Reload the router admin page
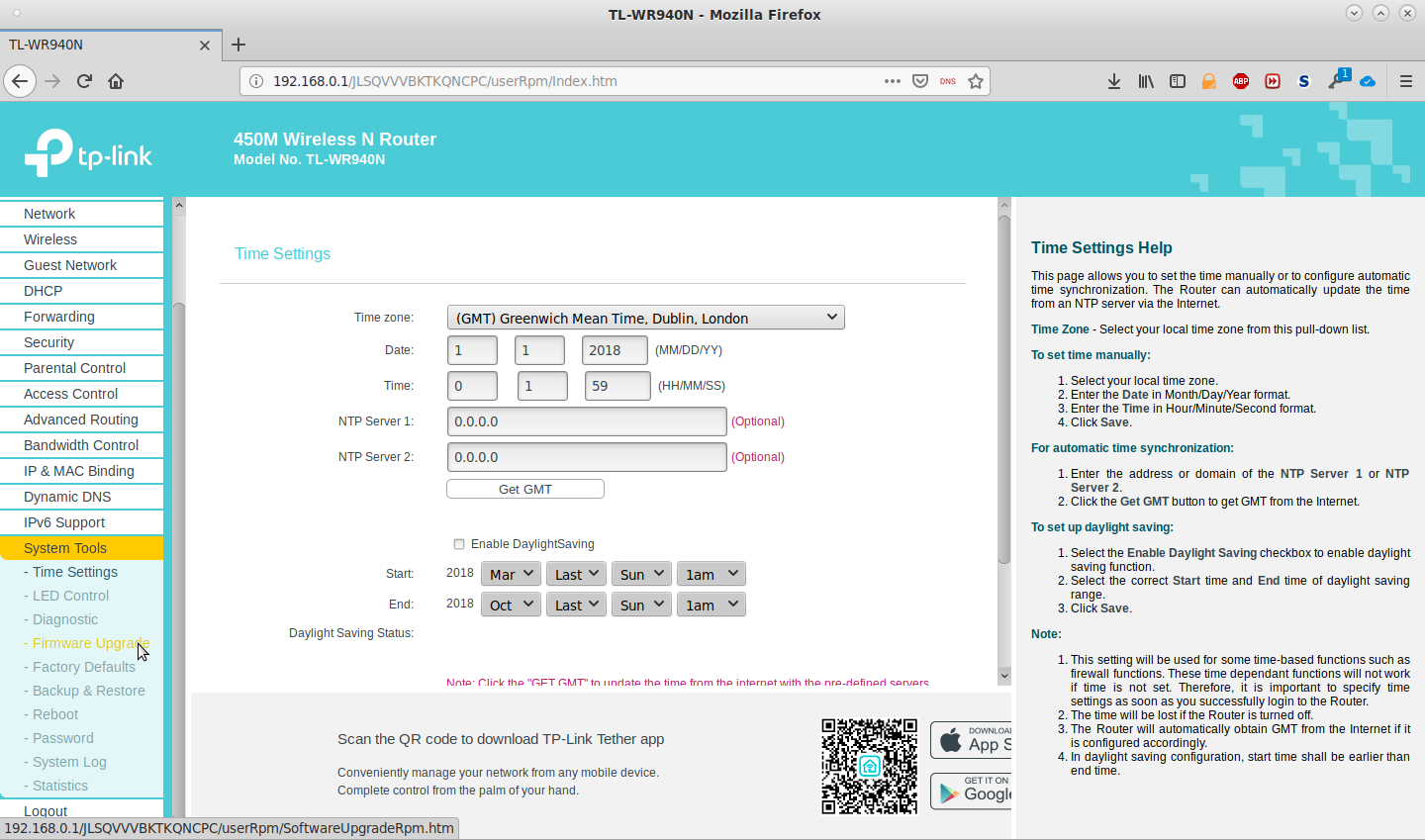Image resolution: width=1425 pixels, height=840 pixels. (x=84, y=81)
